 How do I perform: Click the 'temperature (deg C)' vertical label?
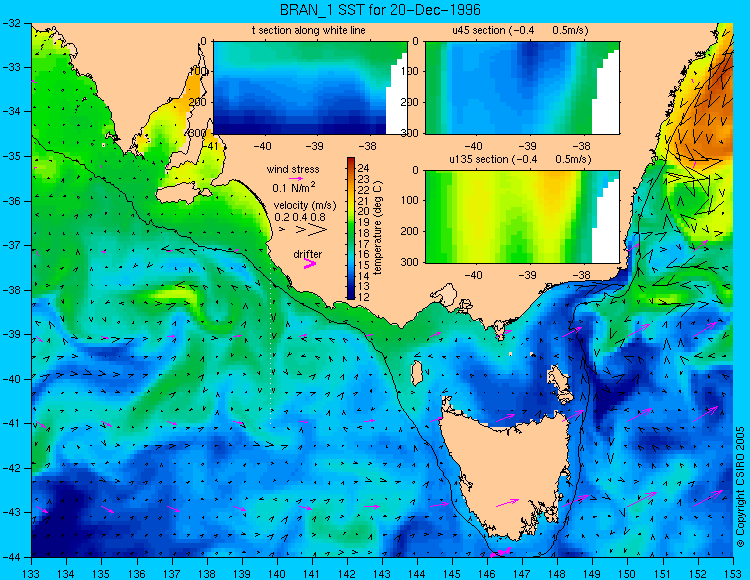(x=378, y=228)
